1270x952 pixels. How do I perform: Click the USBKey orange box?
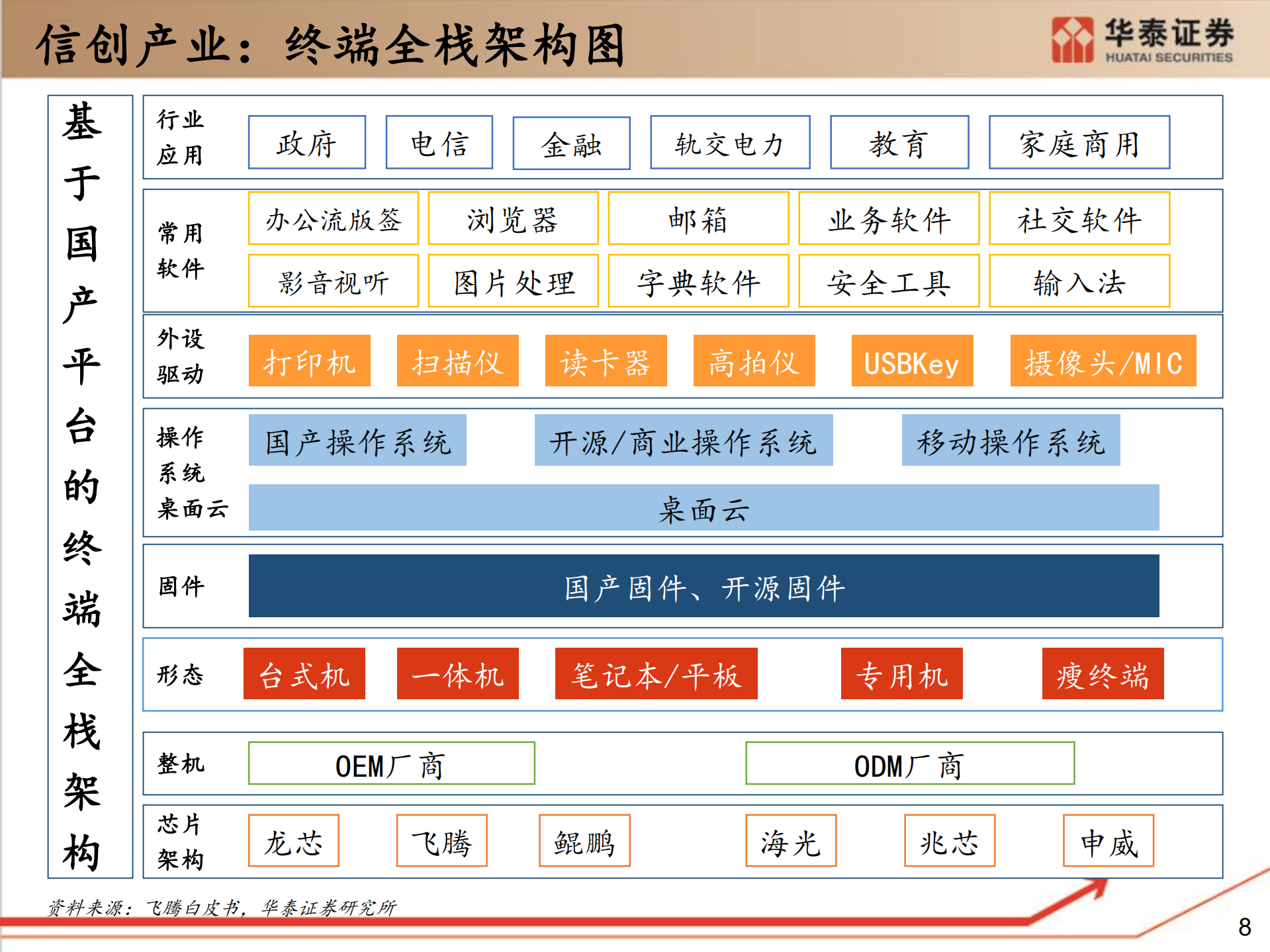pyautogui.click(x=911, y=361)
